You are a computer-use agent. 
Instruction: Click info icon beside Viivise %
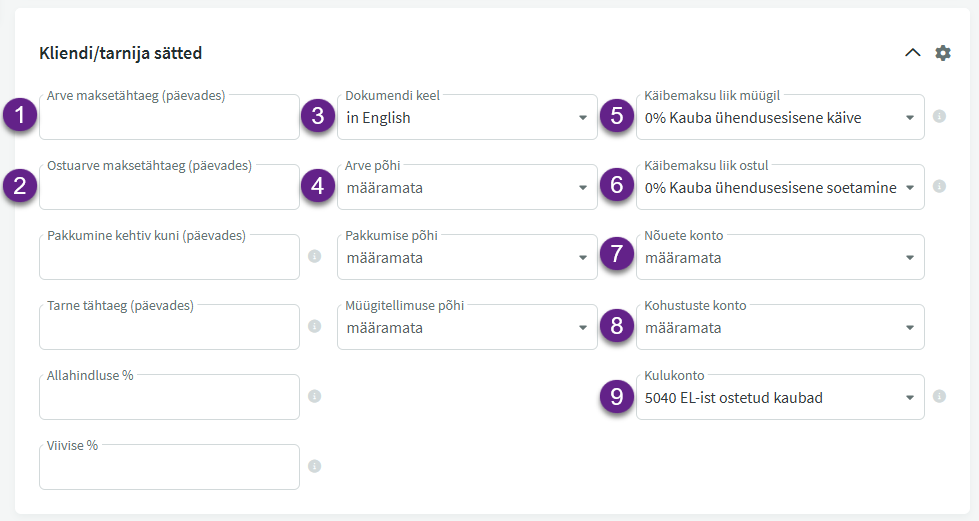(314, 466)
